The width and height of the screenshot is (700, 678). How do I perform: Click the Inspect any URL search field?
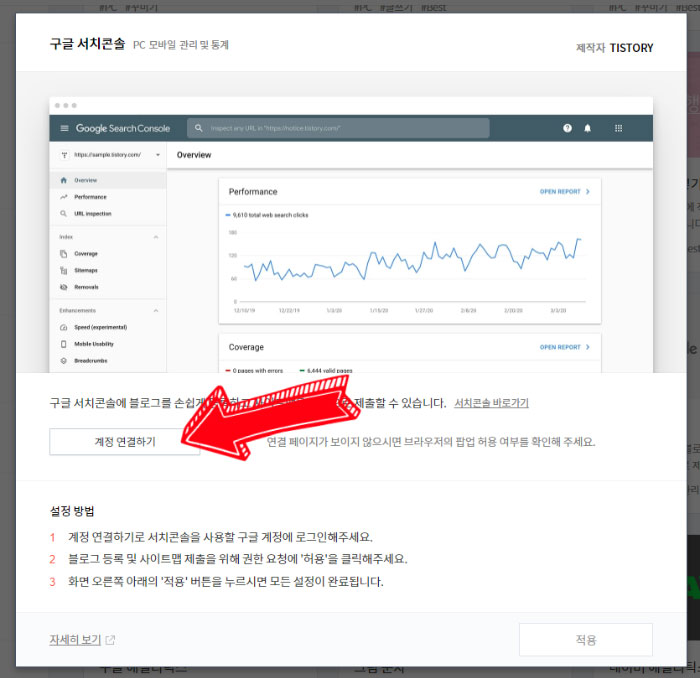pos(338,128)
